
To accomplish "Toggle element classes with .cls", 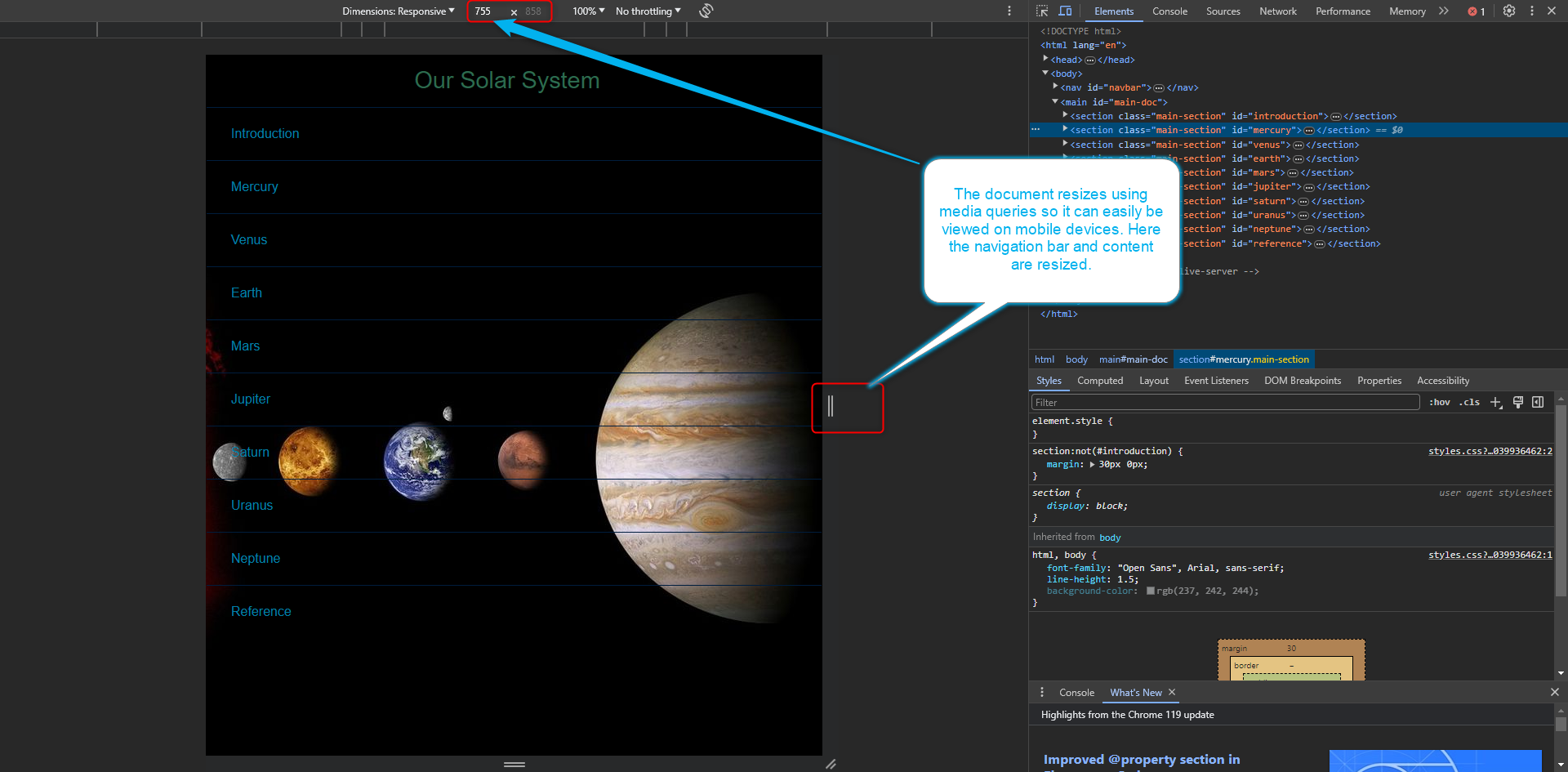I will 1469,402.
